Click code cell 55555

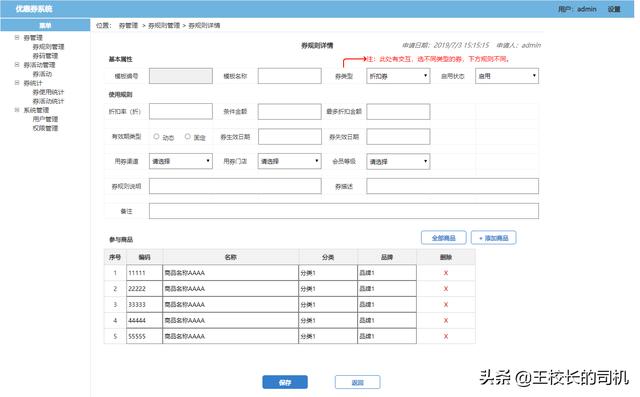click(144, 336)
